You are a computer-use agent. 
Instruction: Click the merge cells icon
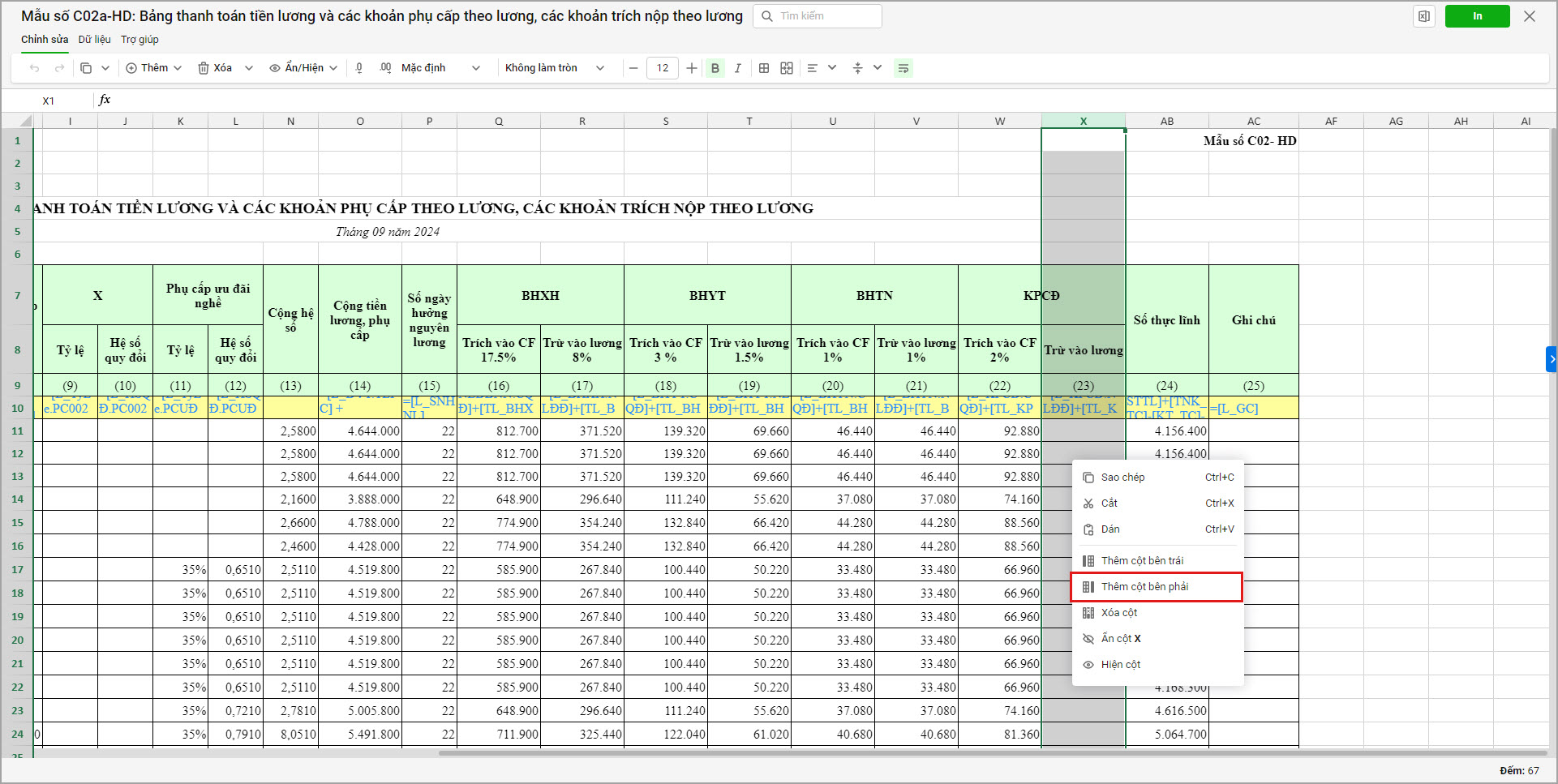coord(787,68)
